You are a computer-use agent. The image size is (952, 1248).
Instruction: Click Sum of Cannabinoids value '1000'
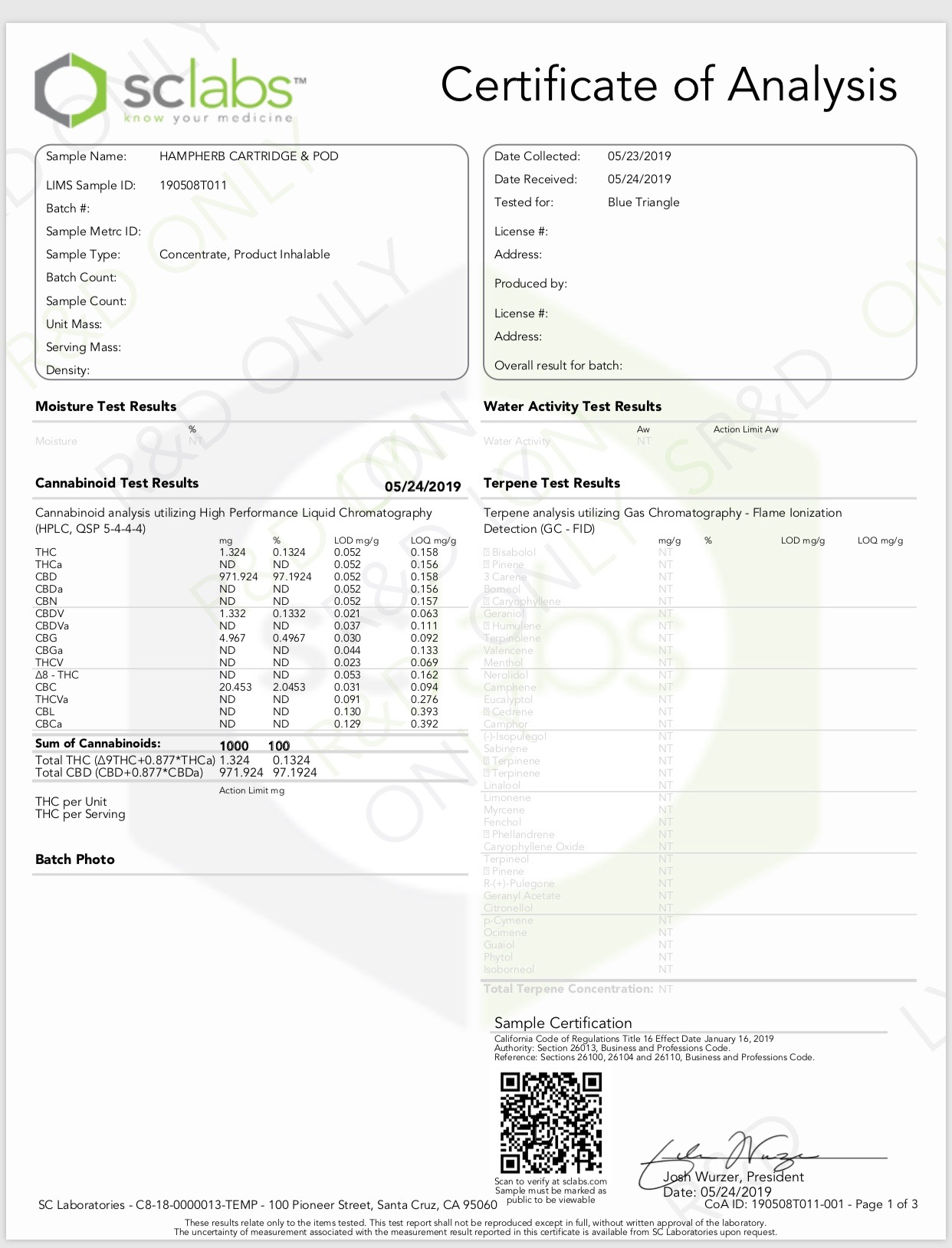234,746
